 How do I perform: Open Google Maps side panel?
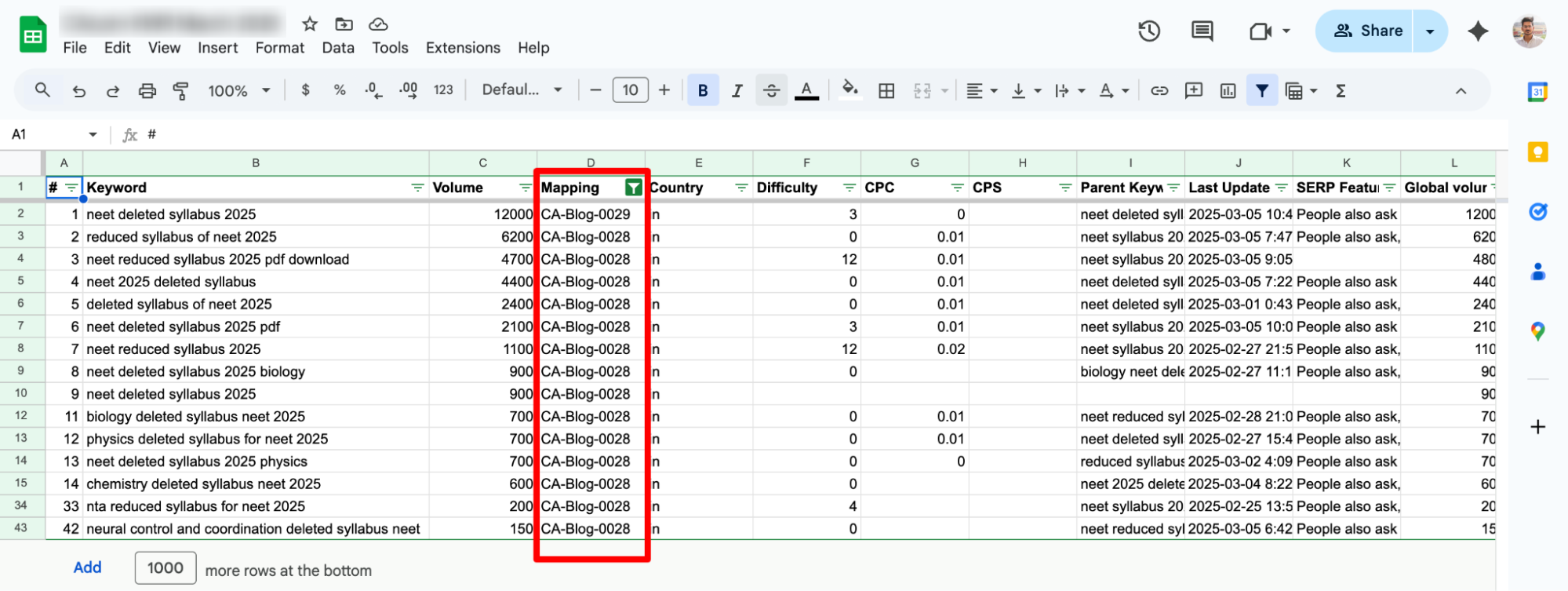point(1537,332)
